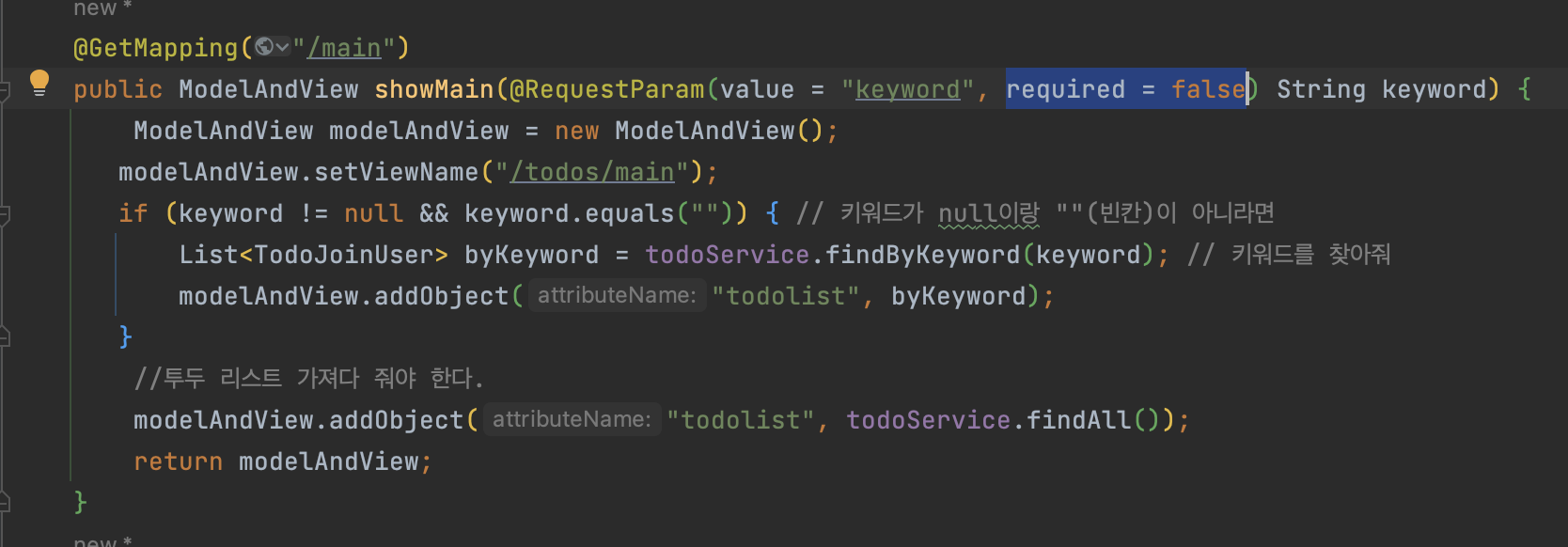Viewport: 1568px width, 547px height.
Task: Click the "new *" author hint above @GetMapping
Action: pyautogui.click(x=102, y=8)
